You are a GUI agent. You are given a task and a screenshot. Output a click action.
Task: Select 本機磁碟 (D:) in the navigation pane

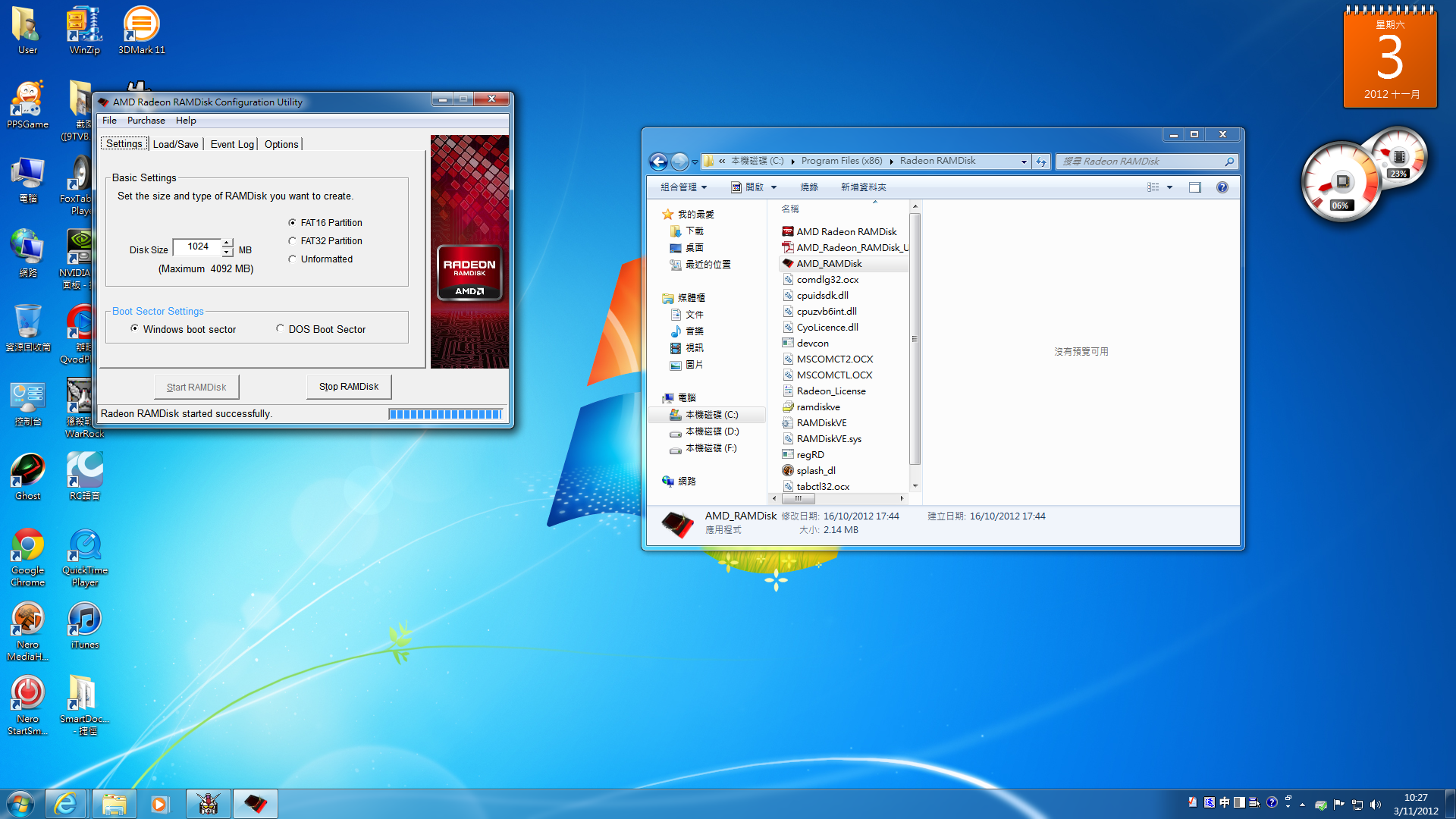711,431
